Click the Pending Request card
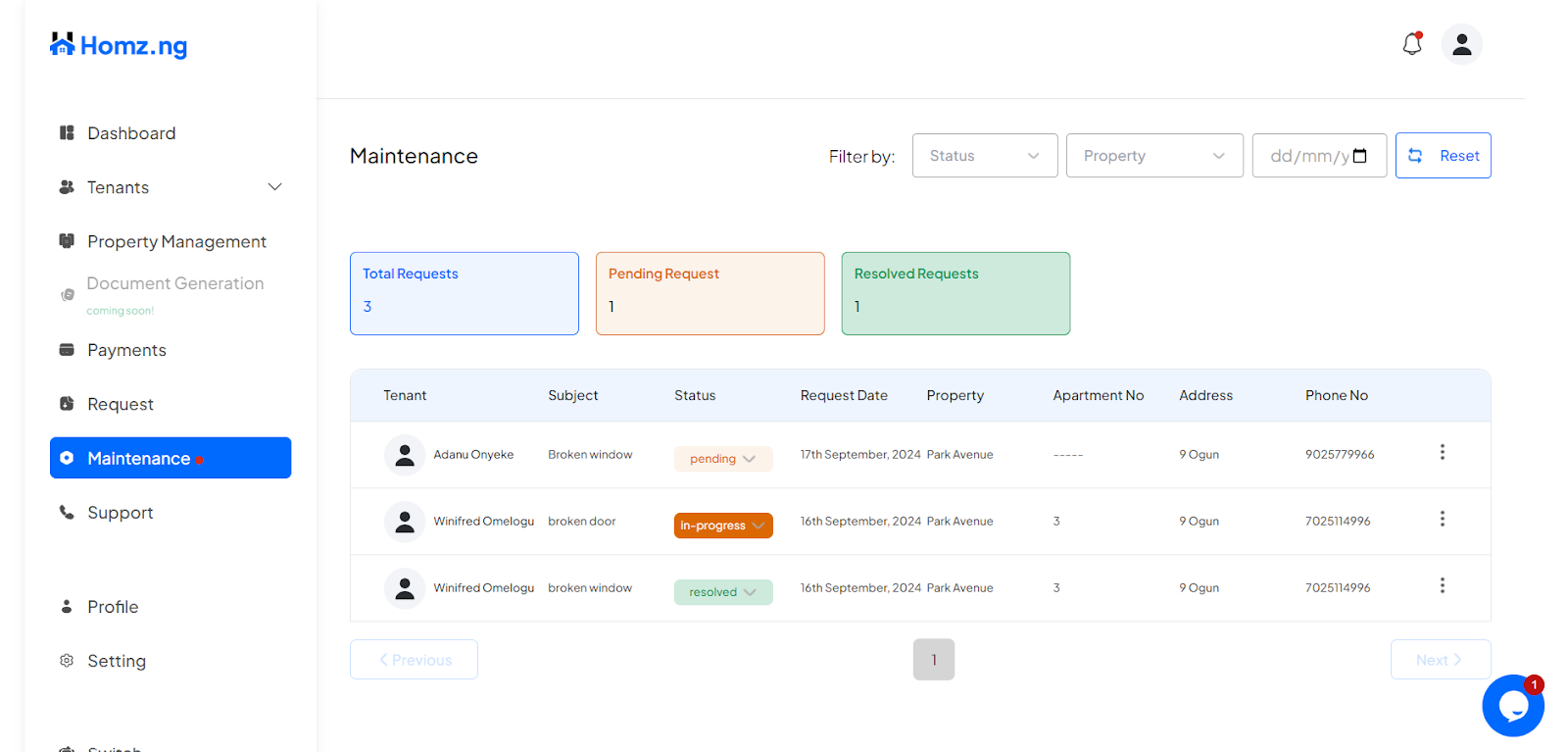1568x752 pixels. tap(710, 293)
